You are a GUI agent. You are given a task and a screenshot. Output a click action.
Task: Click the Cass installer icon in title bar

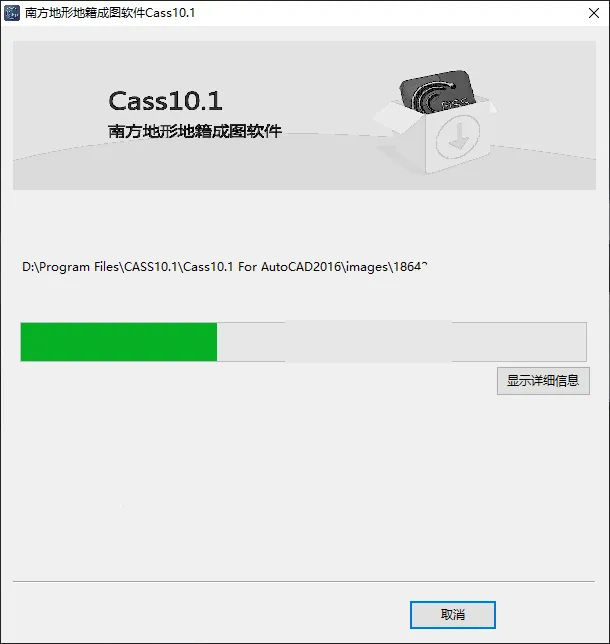point(12,13)
